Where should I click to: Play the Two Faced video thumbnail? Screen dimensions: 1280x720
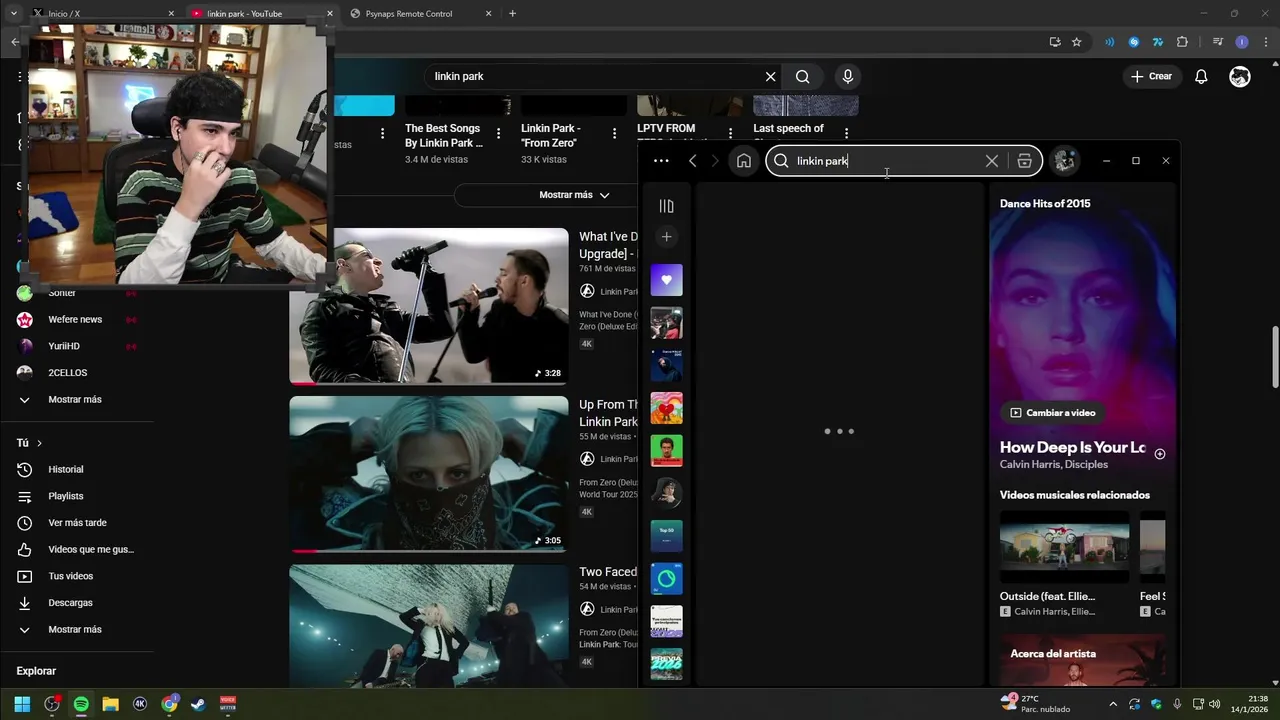tap(429, 625)
